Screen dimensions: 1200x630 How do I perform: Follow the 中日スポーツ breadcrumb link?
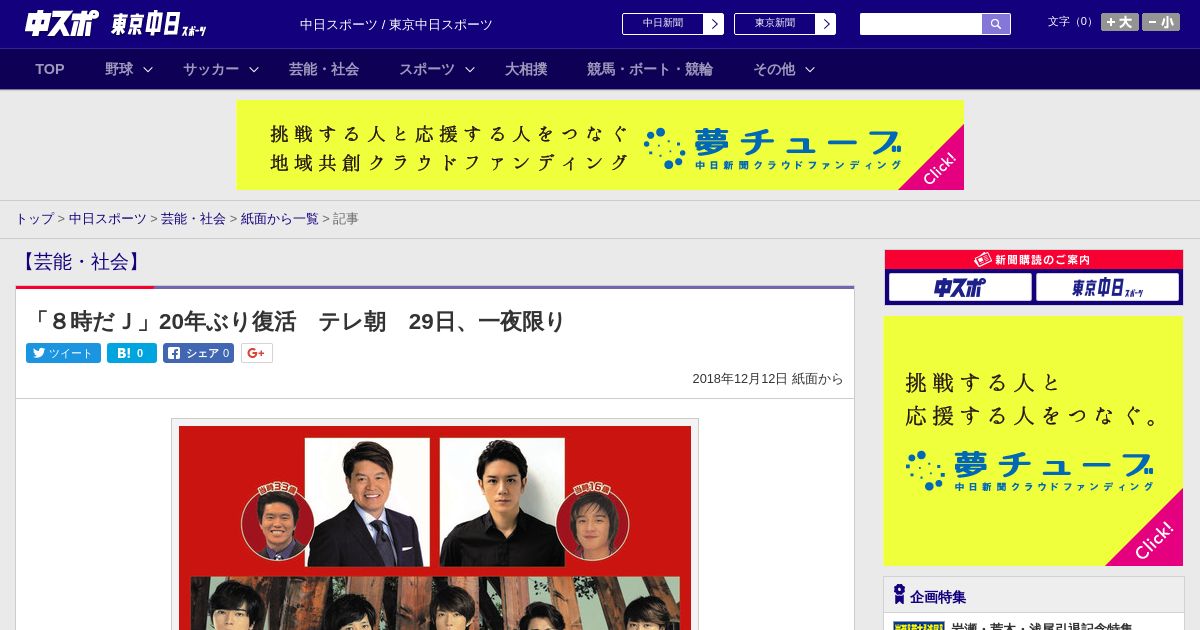coord(107,218)
